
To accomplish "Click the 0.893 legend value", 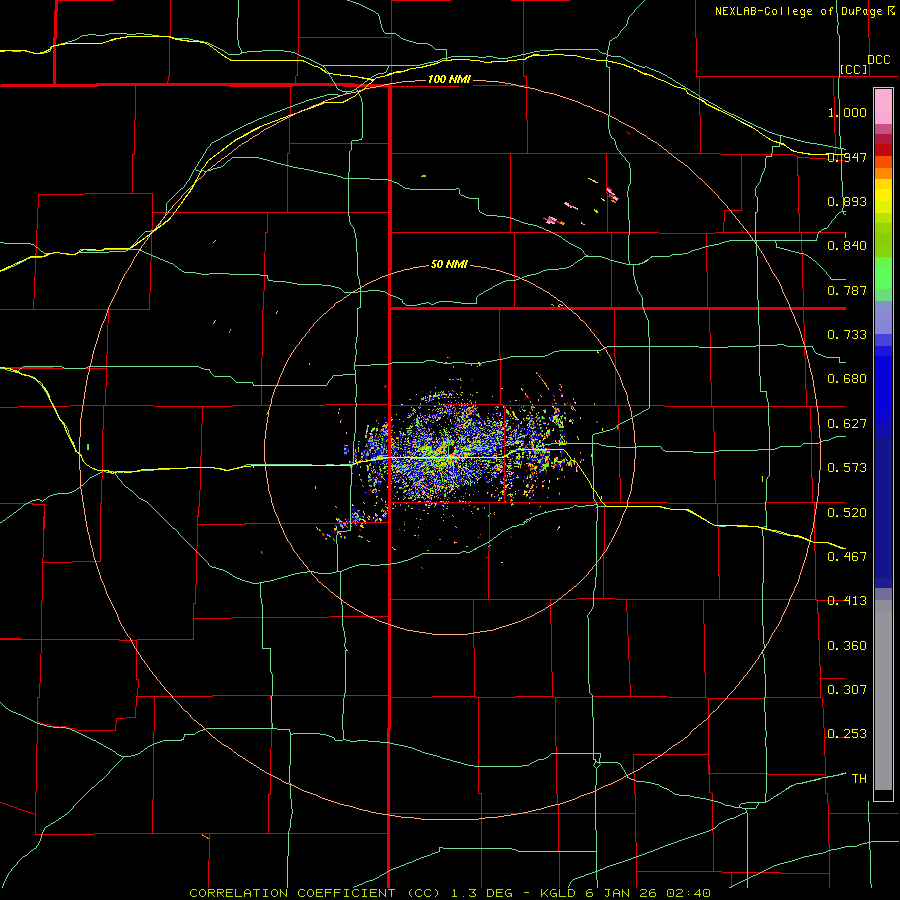I will coord(847,201).
